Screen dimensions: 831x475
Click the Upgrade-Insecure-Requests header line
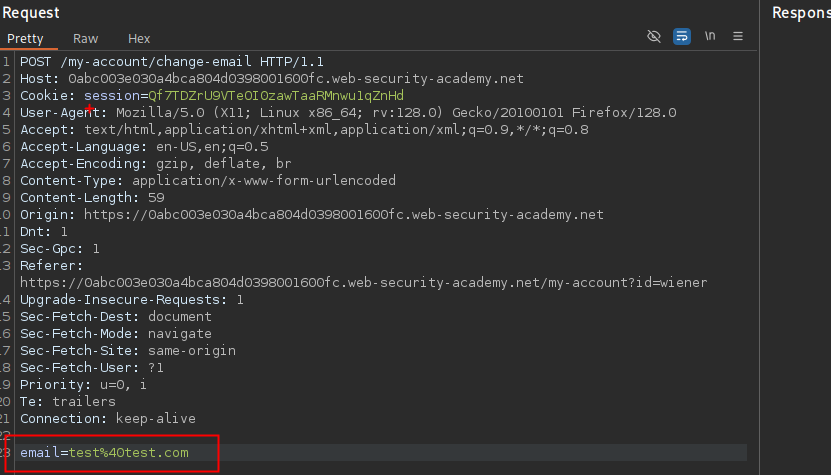coord(131,300)
